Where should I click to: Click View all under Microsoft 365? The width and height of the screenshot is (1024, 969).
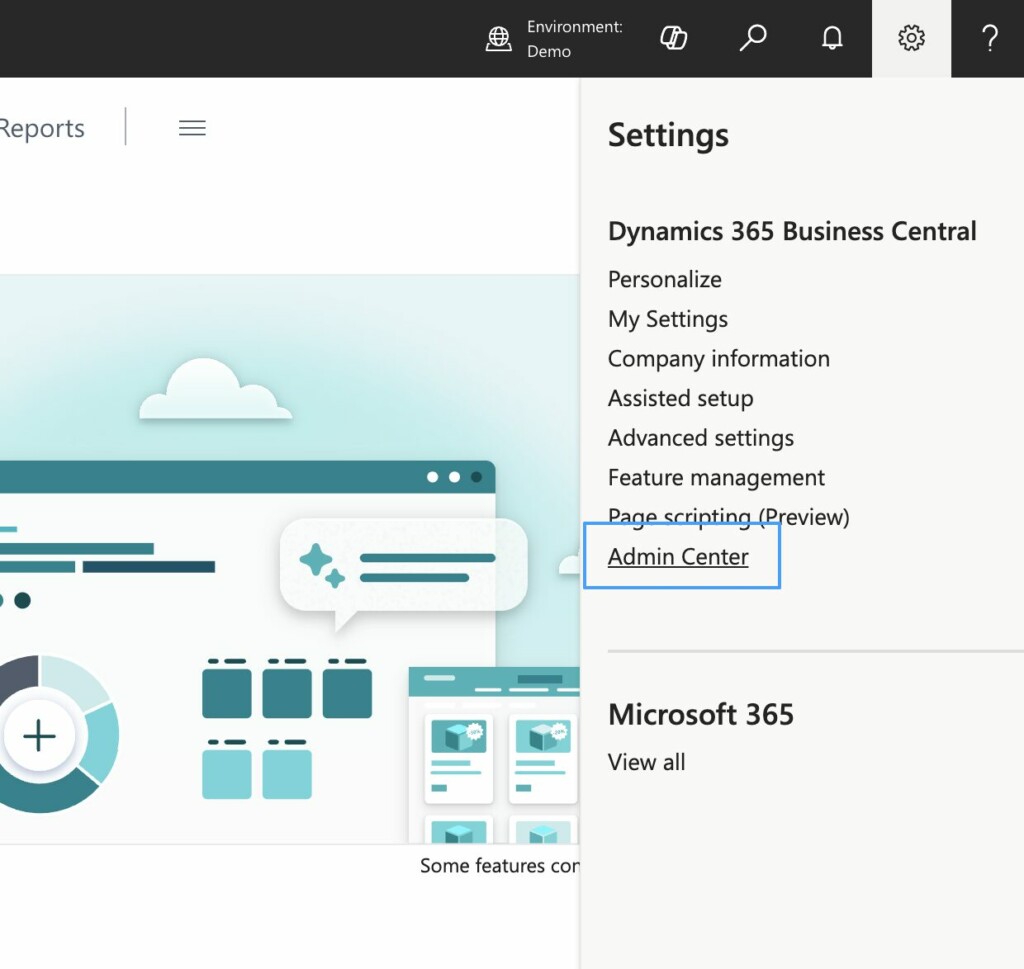click(646, 762)
